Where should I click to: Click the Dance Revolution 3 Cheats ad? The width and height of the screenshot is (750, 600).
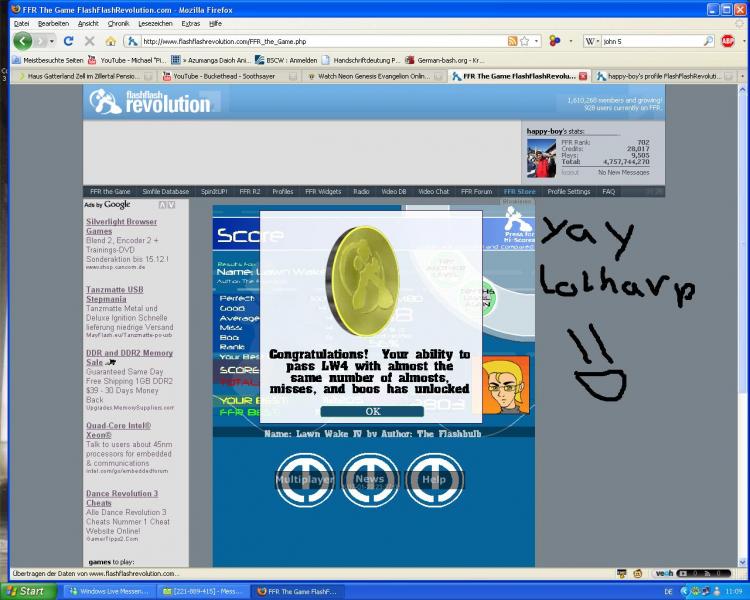pyautogui.click(x=122, y=498)
